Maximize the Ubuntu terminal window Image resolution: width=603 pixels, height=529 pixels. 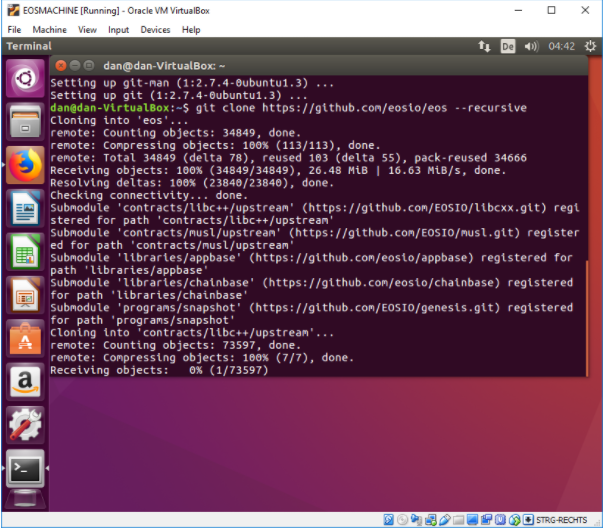(x=89, y=66)
